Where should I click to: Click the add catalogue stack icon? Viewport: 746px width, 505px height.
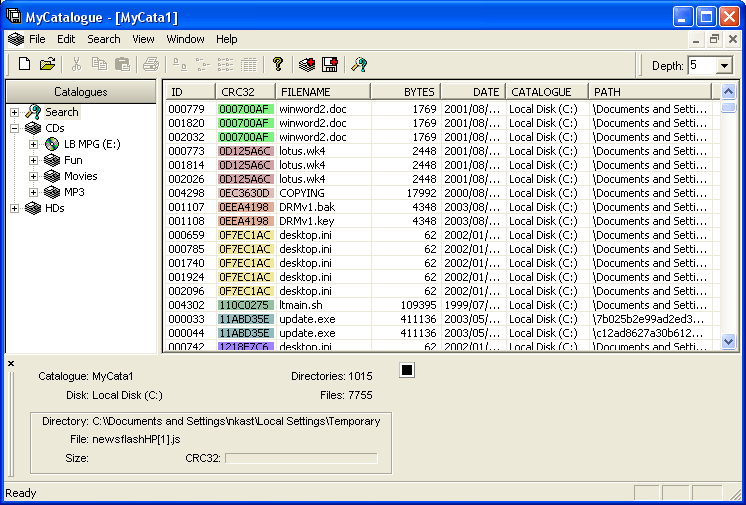307,64
